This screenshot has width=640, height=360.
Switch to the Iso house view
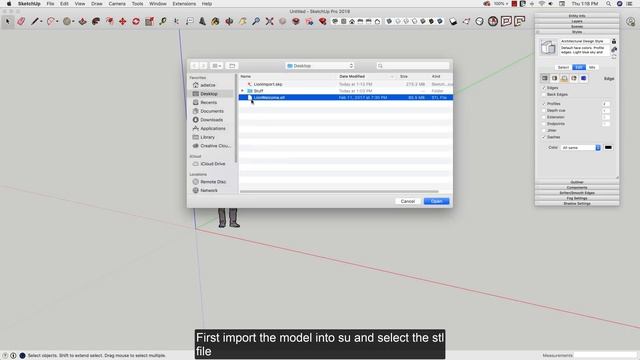click(335, 21)
